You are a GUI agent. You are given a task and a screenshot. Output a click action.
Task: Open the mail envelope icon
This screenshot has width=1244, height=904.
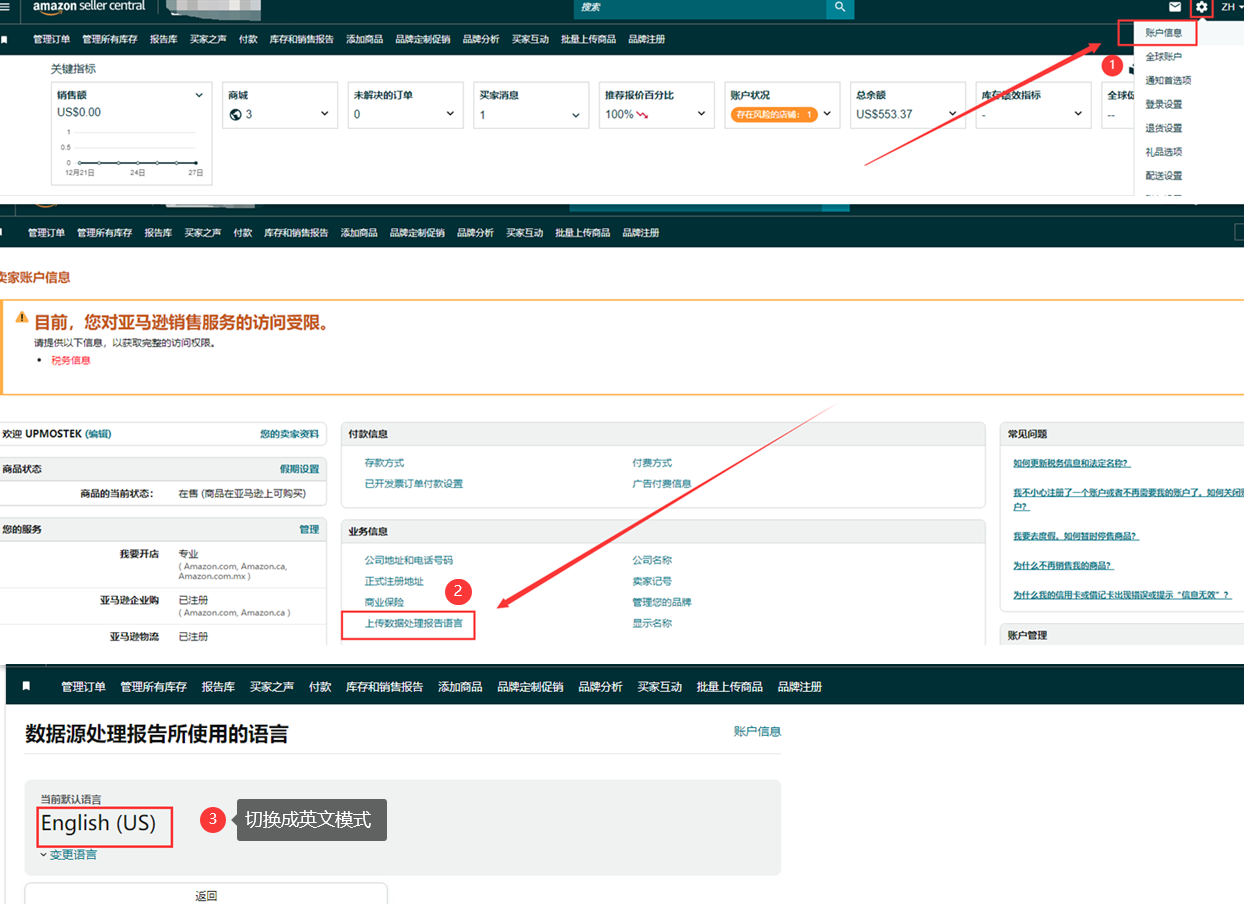(x=1175, y=7)
